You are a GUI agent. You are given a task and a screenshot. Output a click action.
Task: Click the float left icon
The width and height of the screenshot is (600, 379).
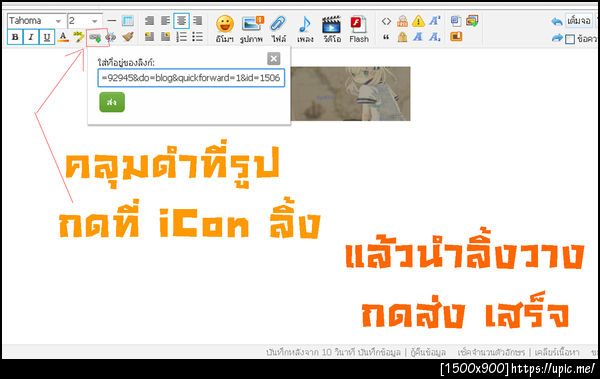click(149, 37)
